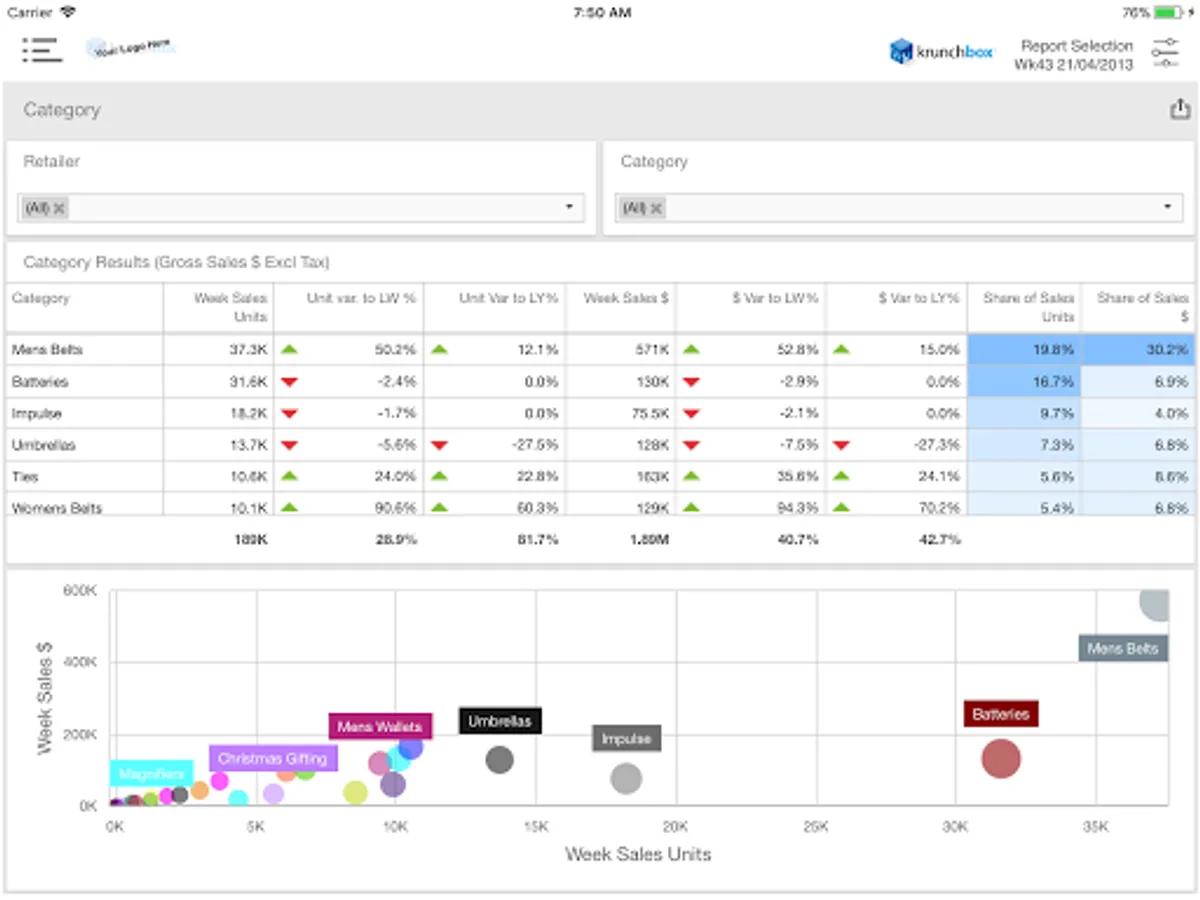Click inside the Retailer filter field
The width and height of the screenshot is (1200, 900).
[x=301, y=208]
